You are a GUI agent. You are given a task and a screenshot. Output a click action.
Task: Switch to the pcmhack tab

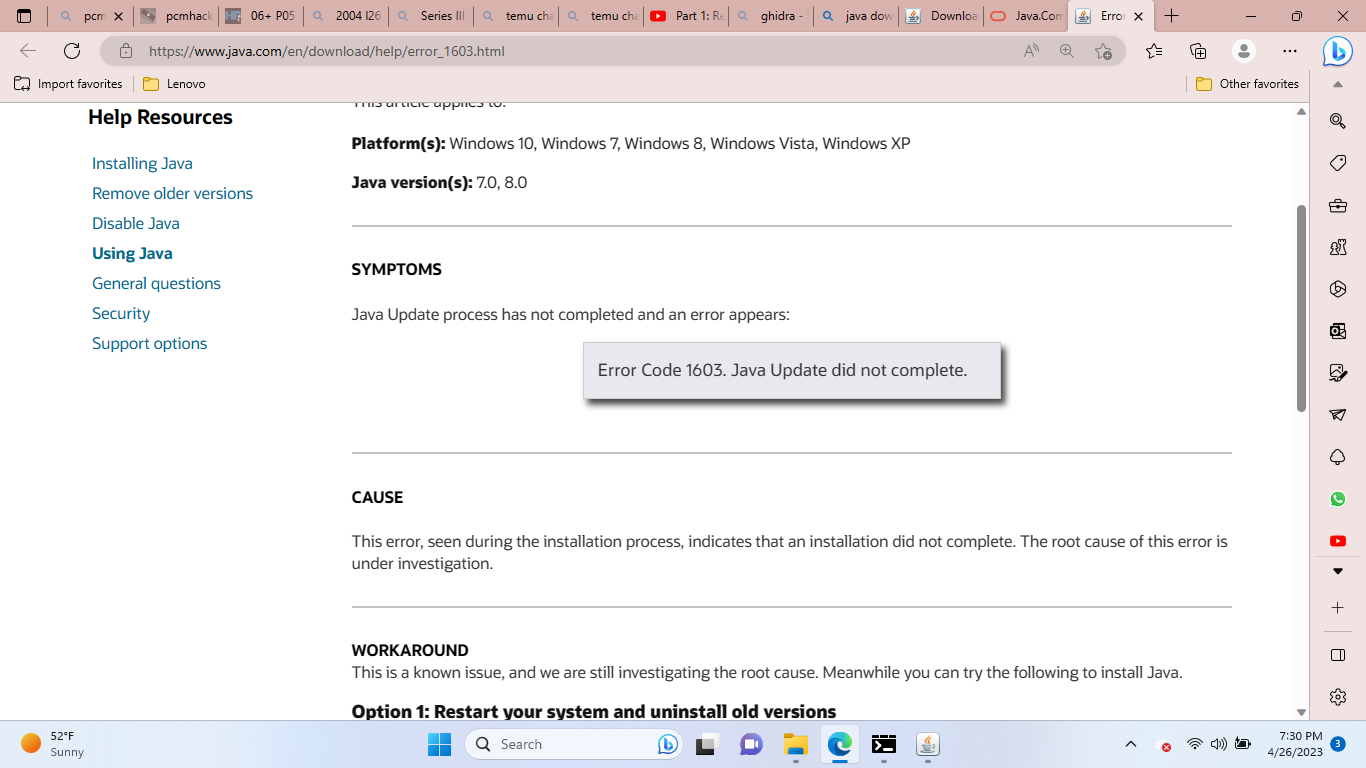coord(175,16)
